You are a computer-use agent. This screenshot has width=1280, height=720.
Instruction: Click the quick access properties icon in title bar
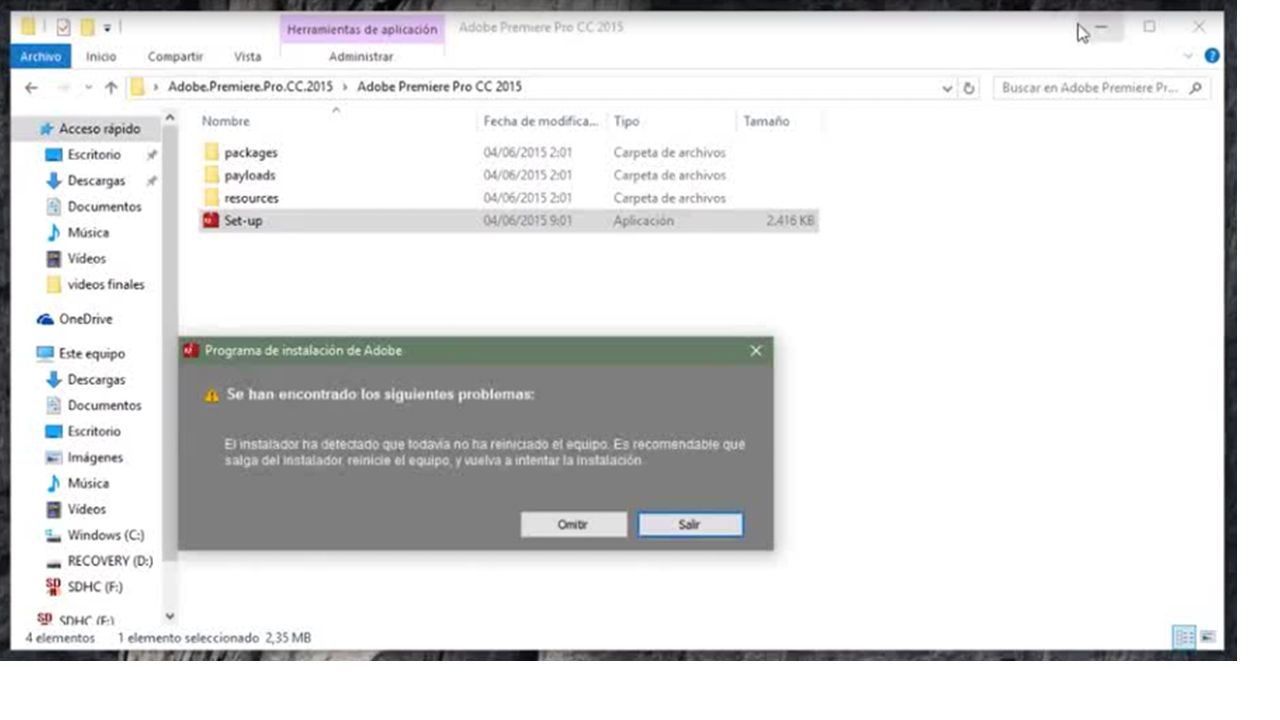pyautogui.click(x=62, y=27)
